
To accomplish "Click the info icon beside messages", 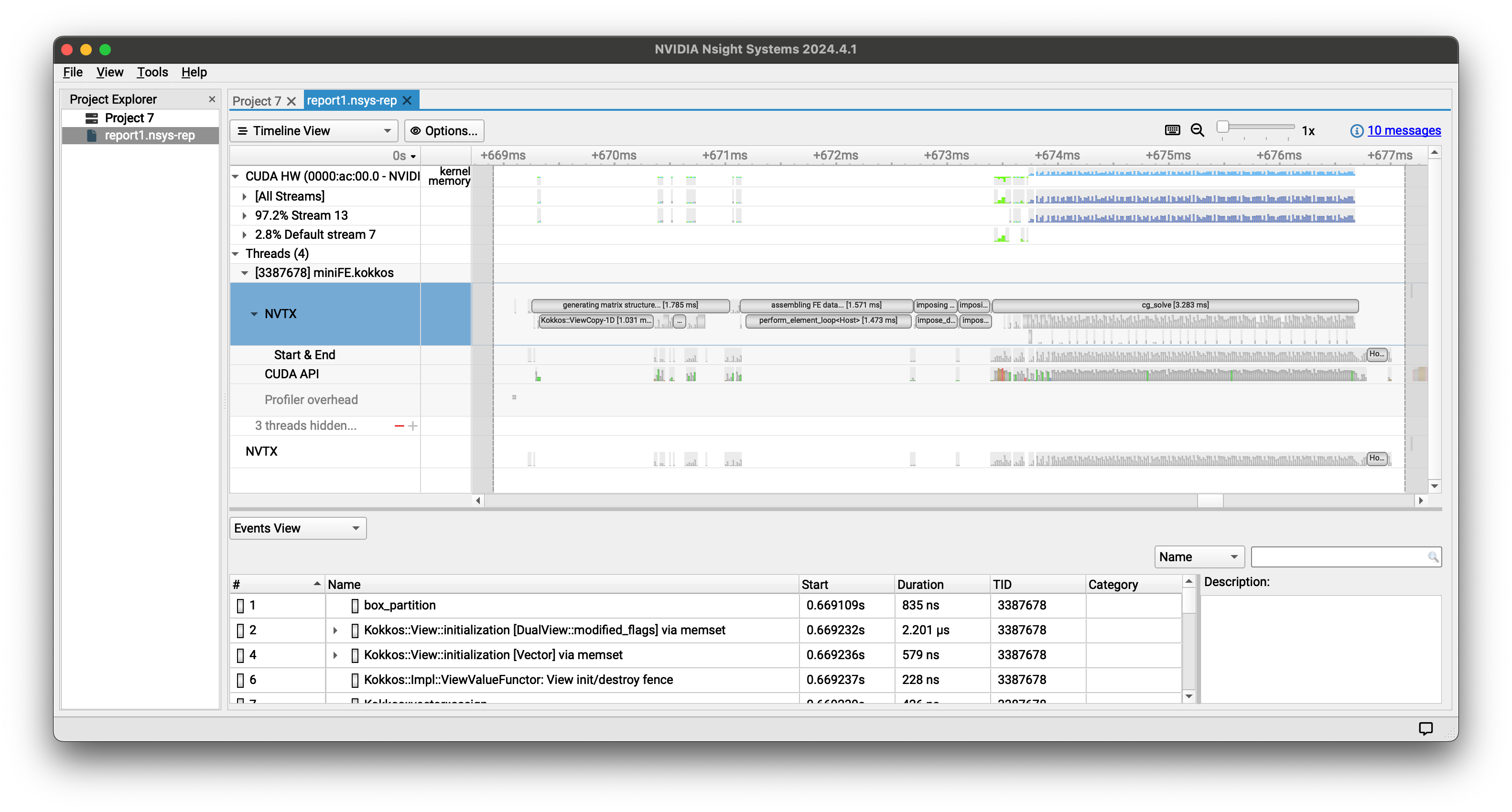I will click(x=1357, y=131).
